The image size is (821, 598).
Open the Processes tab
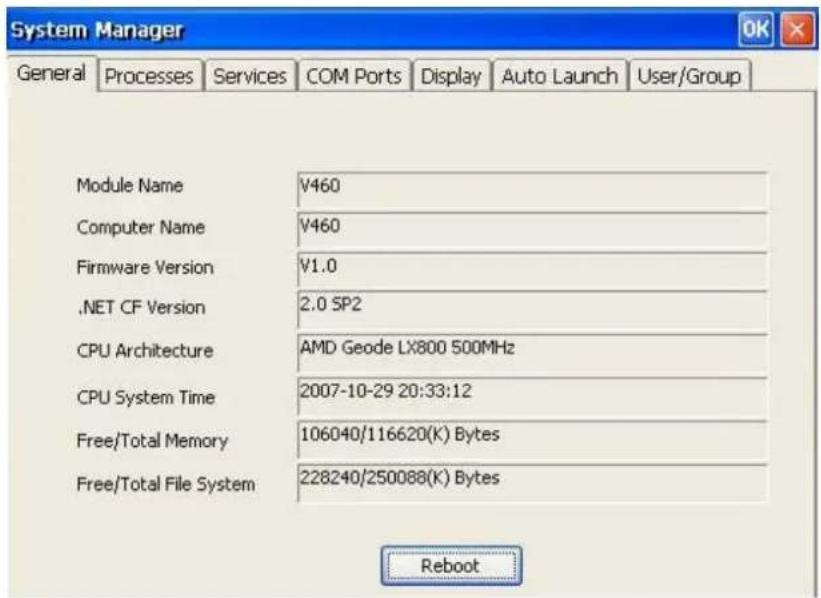150,76
